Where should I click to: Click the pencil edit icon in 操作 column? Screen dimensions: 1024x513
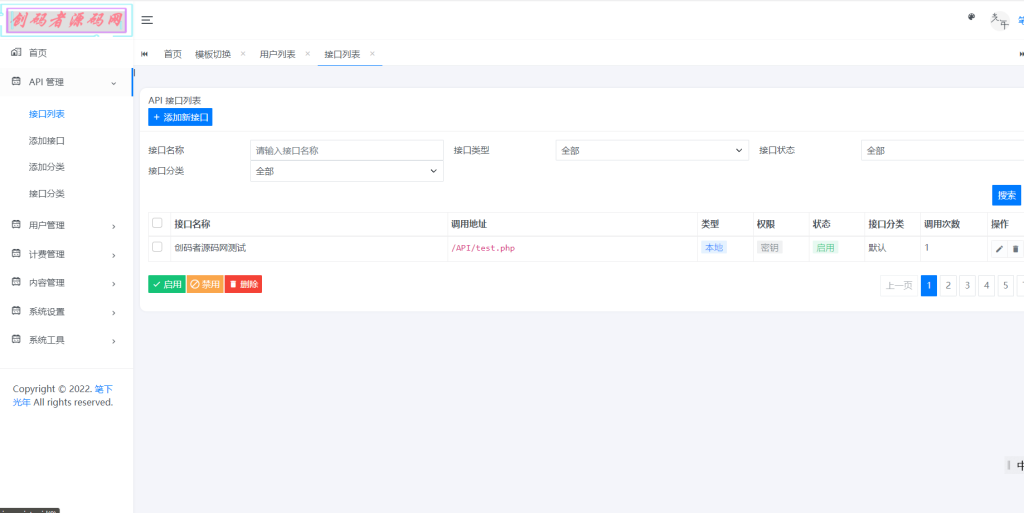click(x=999, y=248)
